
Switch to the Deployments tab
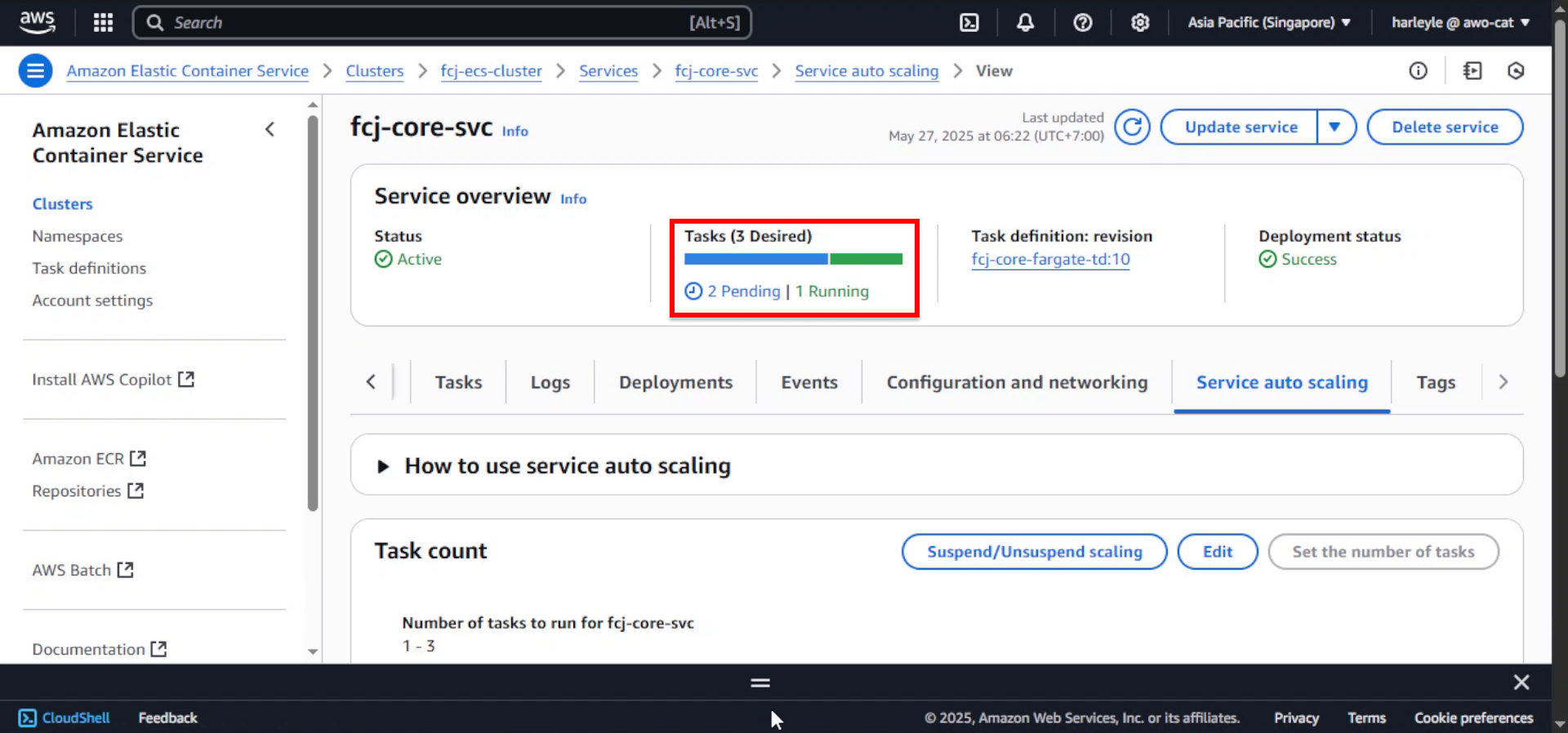[675, 382]
